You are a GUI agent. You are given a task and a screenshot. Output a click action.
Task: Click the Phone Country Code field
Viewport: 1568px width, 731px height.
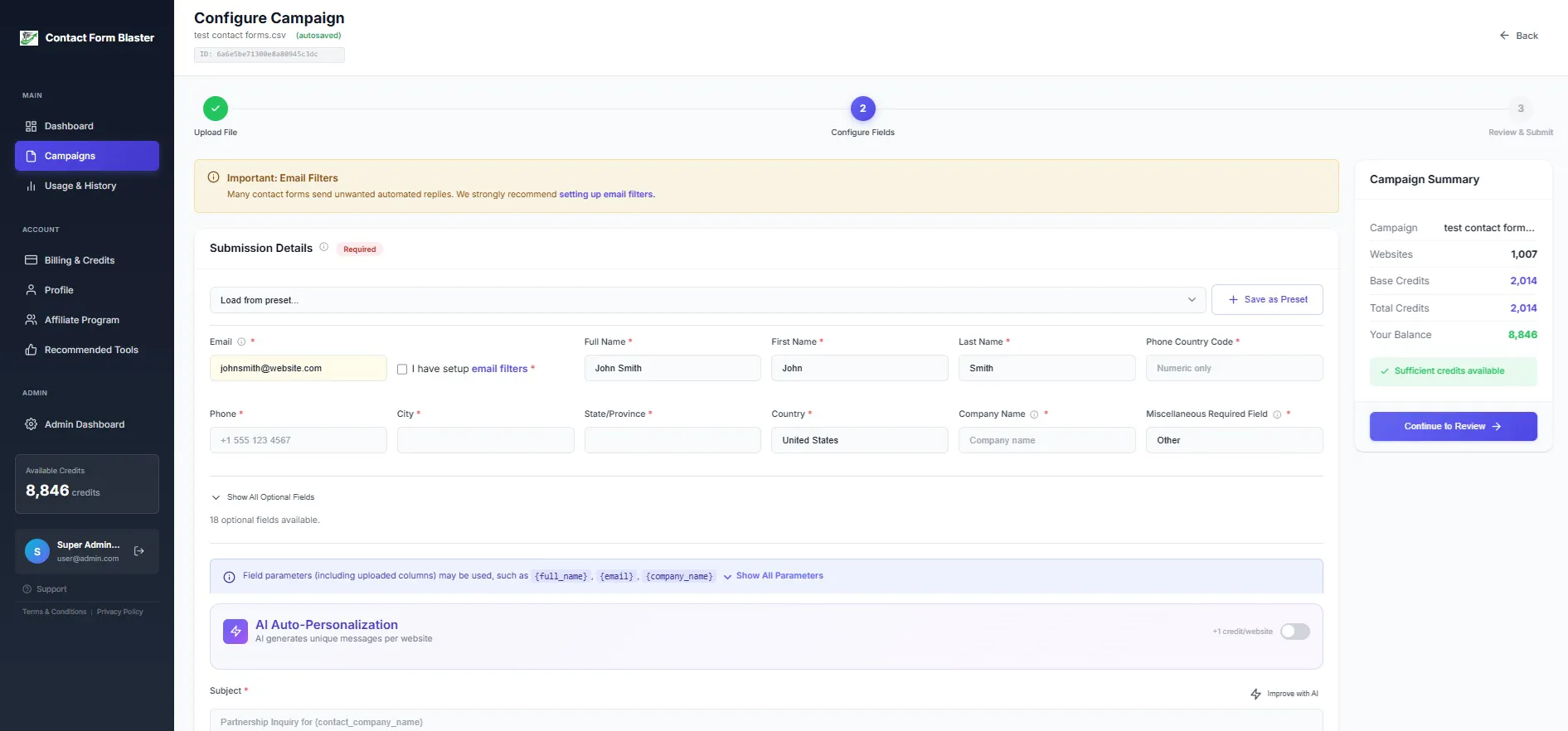(x=1234, y=368)
